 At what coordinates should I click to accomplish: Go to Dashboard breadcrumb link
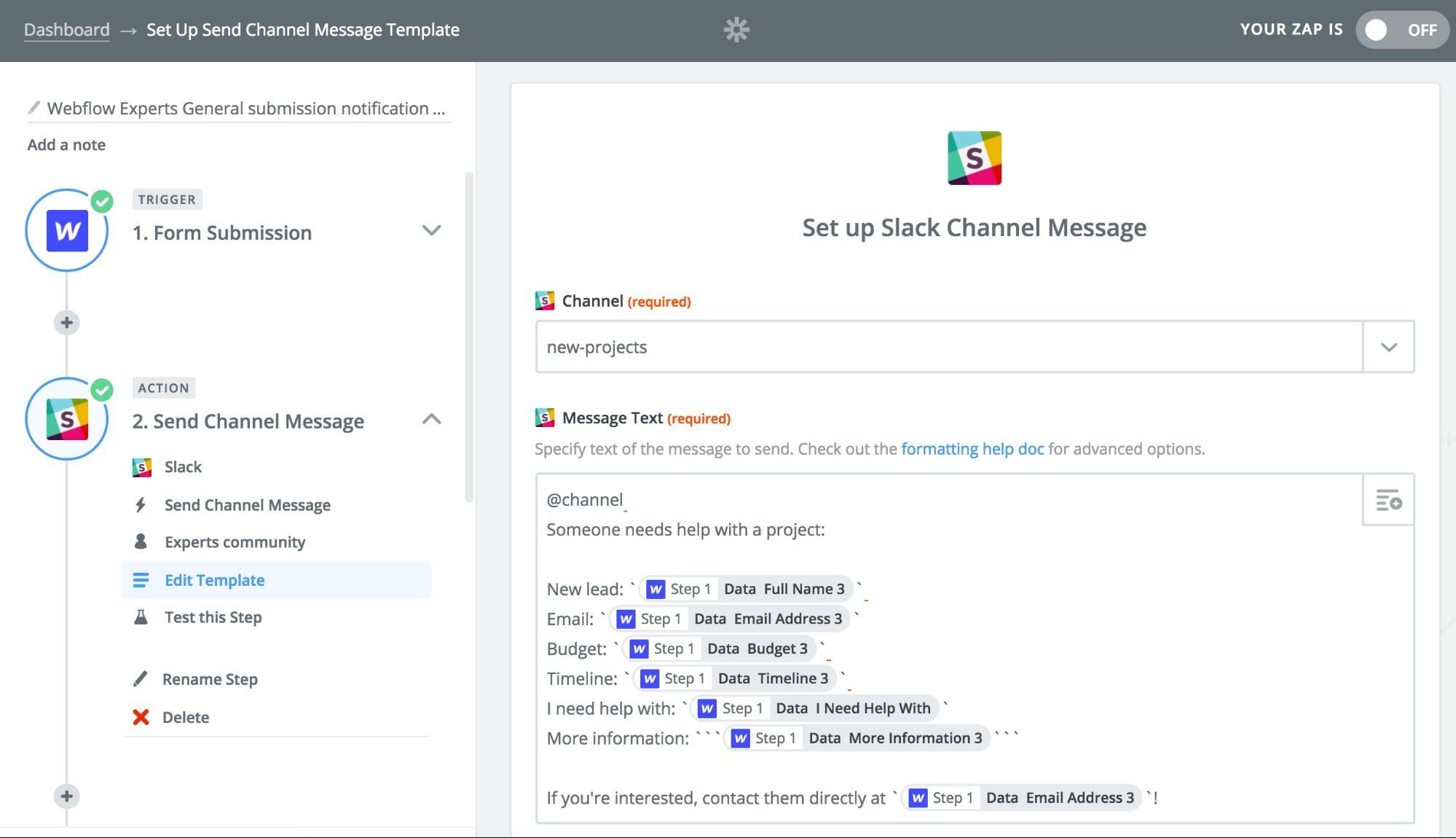pos(67,30)
